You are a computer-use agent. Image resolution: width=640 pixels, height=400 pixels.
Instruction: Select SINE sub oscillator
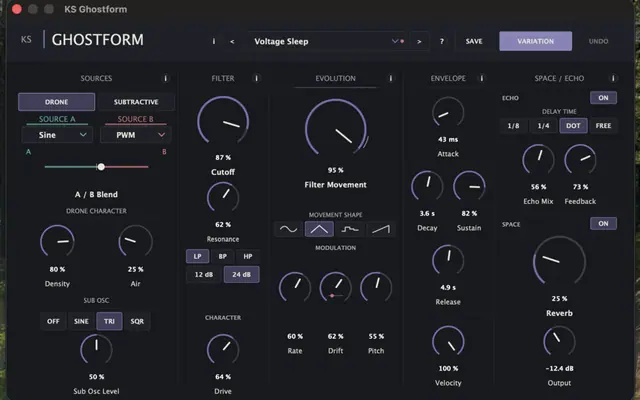click(81, 321)
